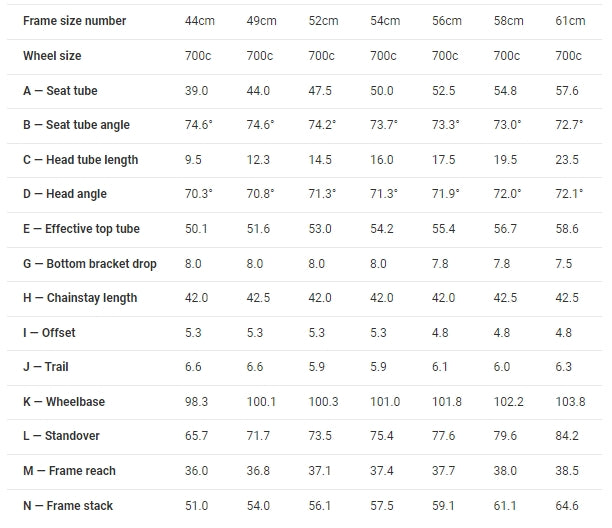
Task: Click the 'I — Offset' row label
Action: pyautogui.click(x=49, y=333)
